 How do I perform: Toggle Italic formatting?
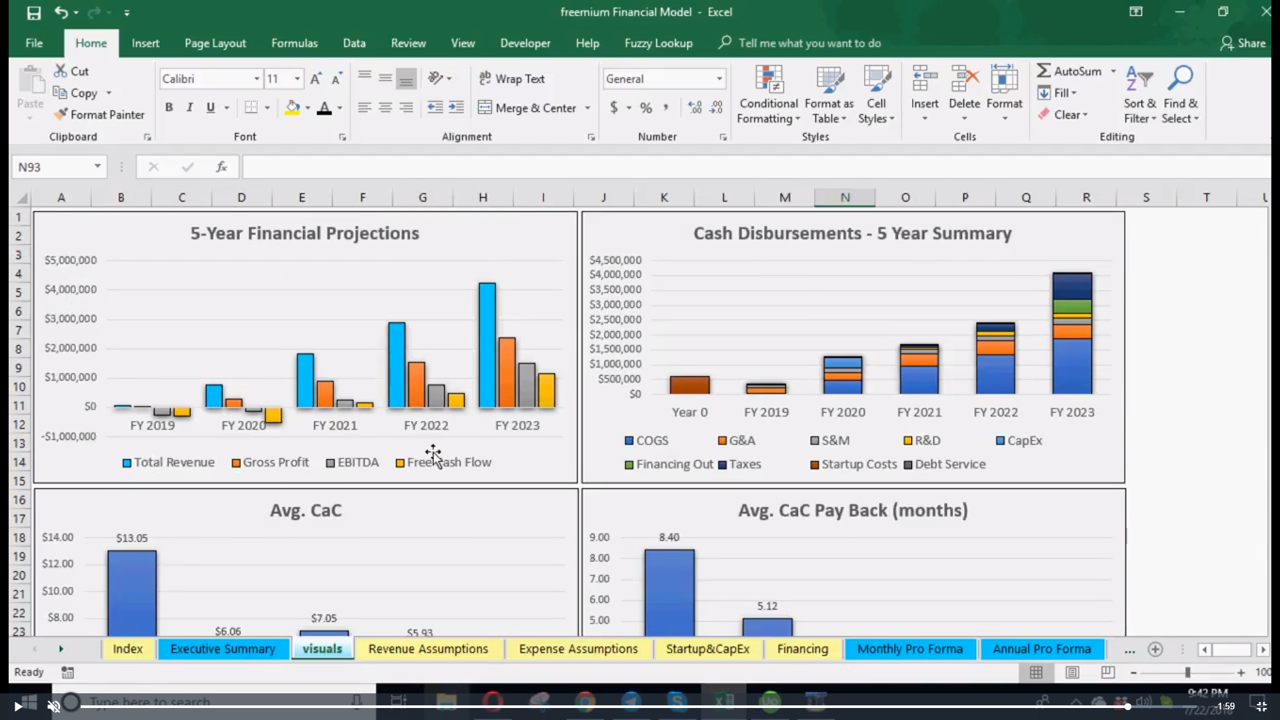[x=189, y=108]
